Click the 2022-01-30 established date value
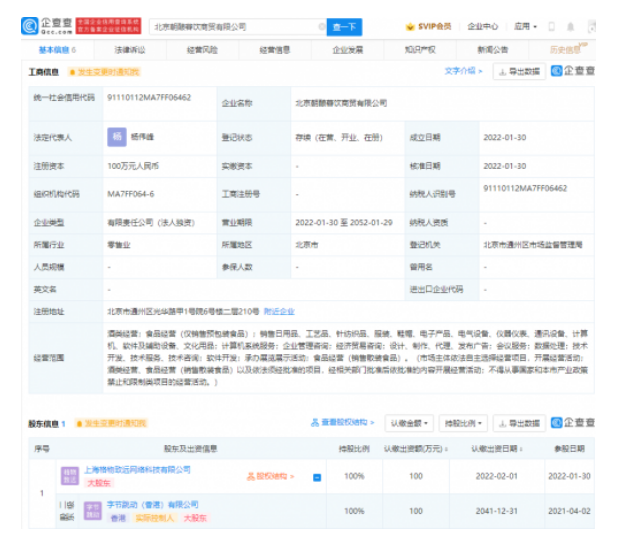This screenshot has height=552, width=626. [x=505, y=137]
